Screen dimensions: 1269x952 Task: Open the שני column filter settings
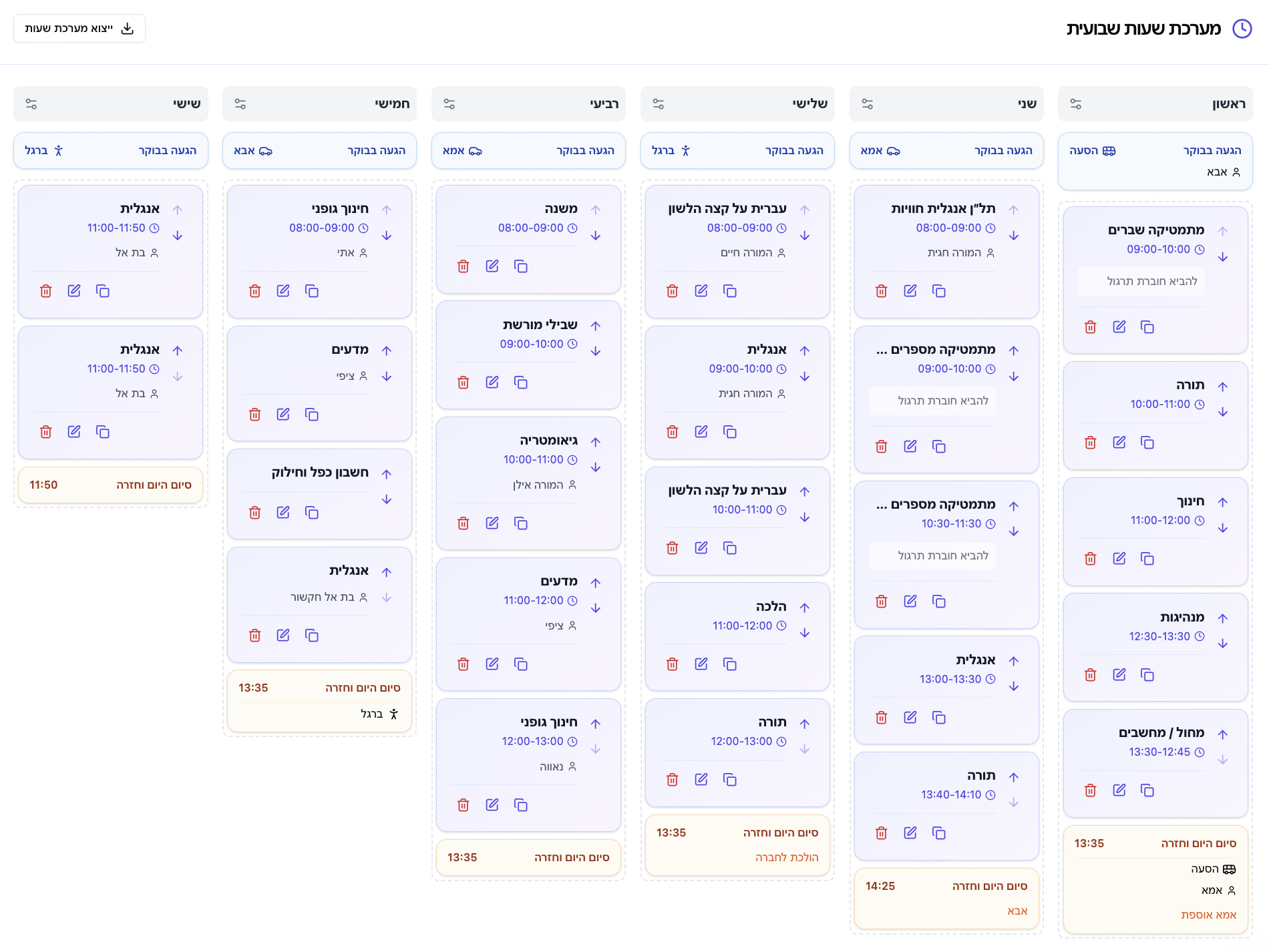click(867, 104)
